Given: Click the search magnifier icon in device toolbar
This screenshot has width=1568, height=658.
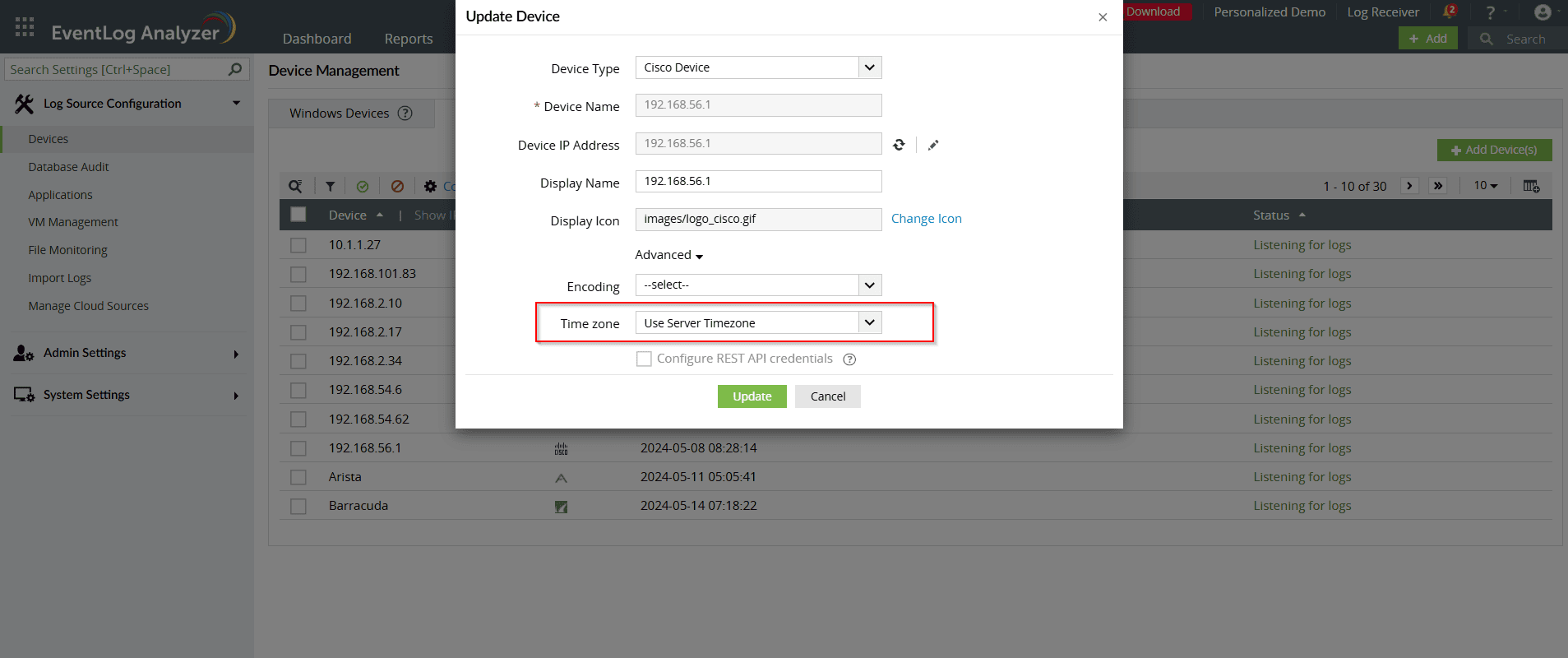Looking at the screenshot, I should pos(295,187).
